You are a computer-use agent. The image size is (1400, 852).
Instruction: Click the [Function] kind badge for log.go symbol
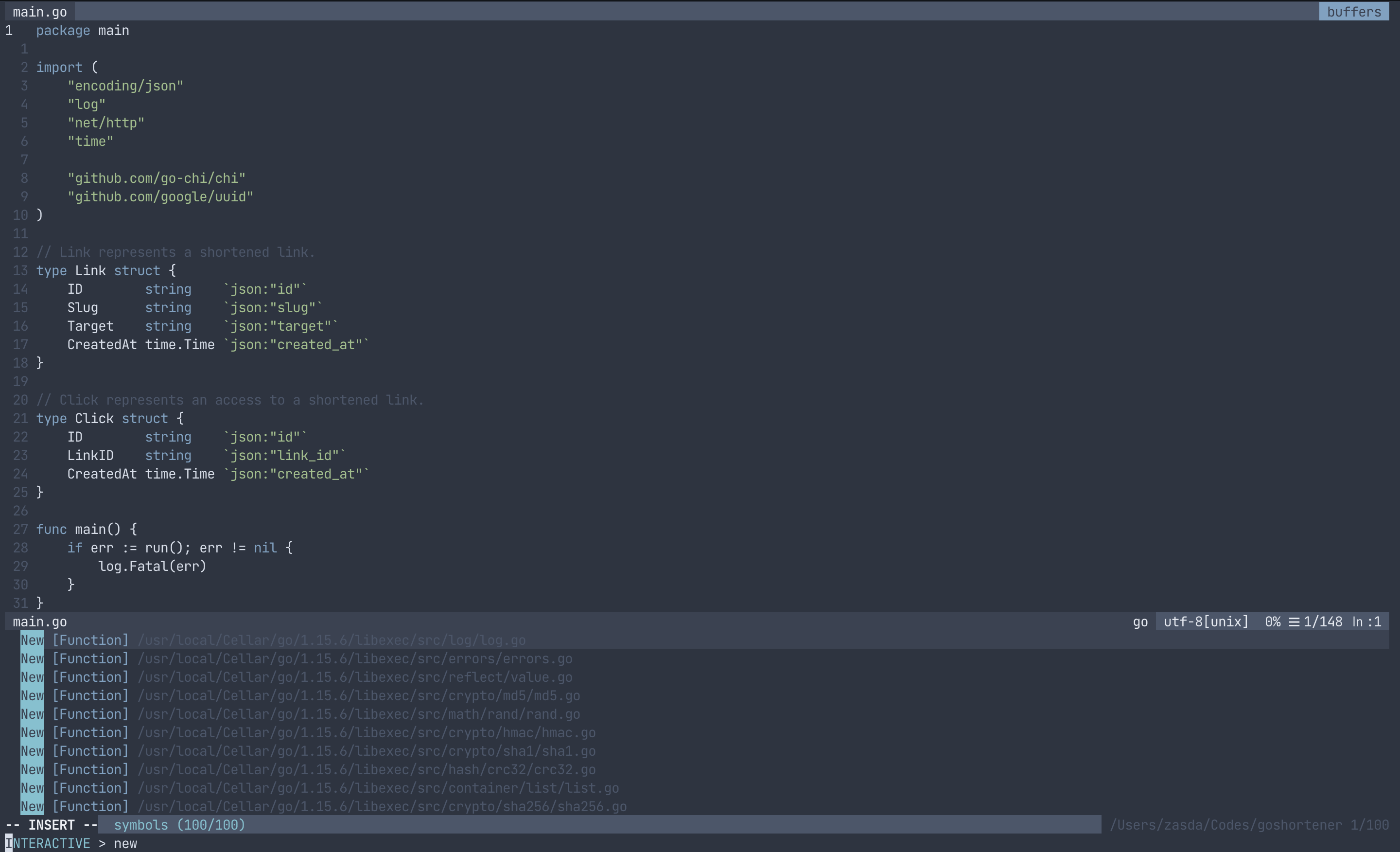tap(89, 640)
